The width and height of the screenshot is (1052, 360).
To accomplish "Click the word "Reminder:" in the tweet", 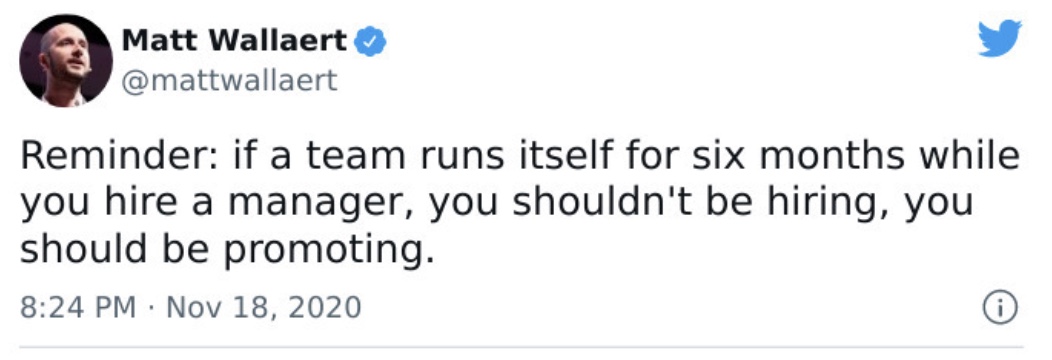I will (119, 156).
